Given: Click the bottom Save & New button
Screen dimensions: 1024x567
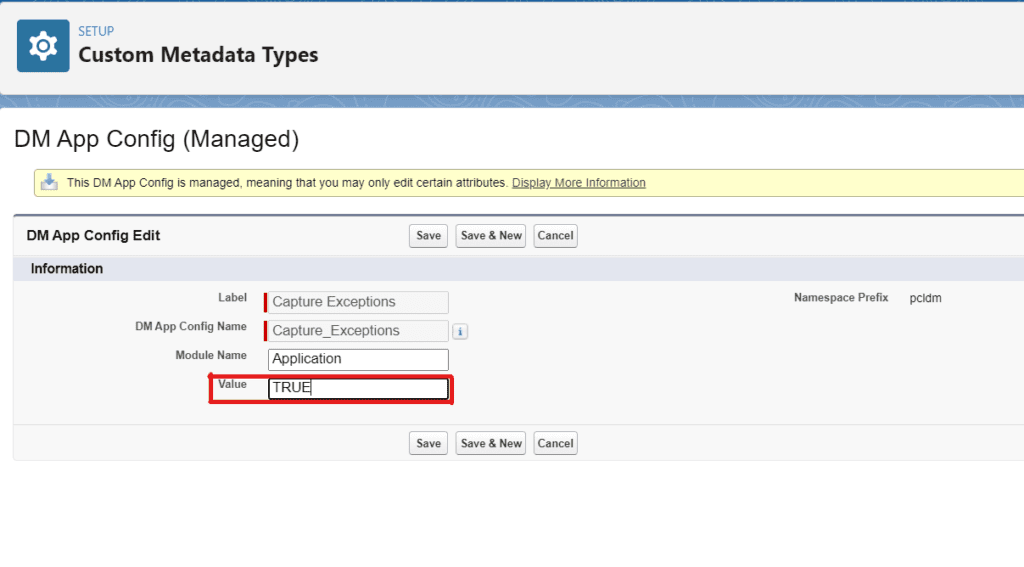Looking at the screenshot, I should [x=491, y=444].
